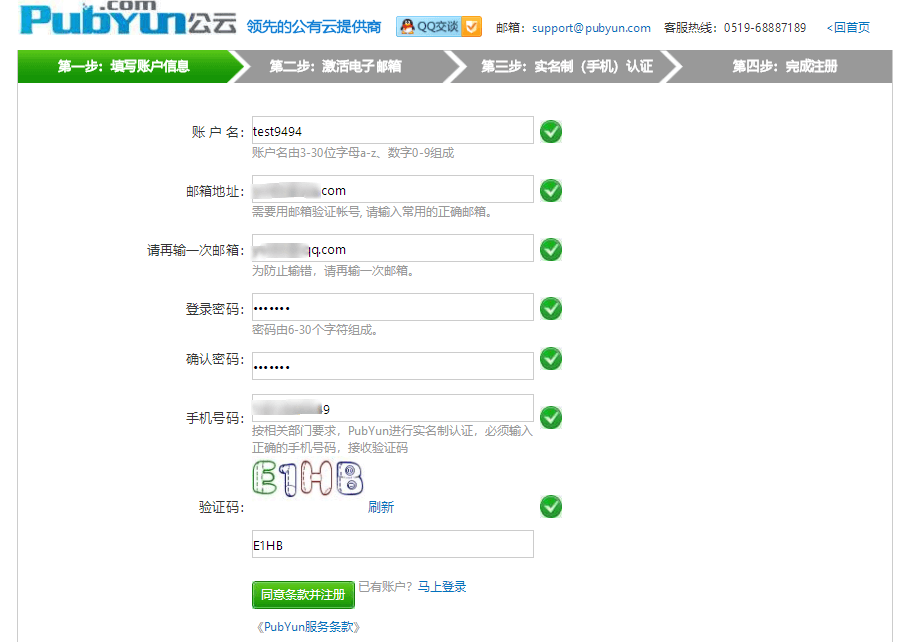Viewport: 901px width, 642px height.
Task: Open QQ交谈 chat icon
Action: [439, 26]
